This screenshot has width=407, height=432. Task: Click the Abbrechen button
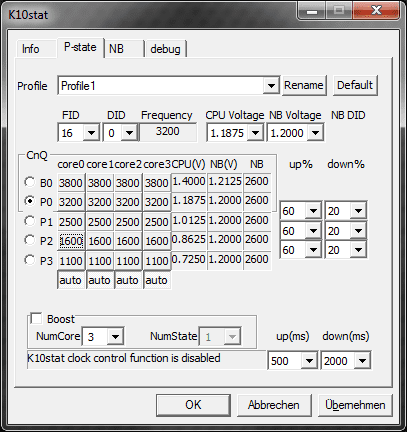coord(274,405)
